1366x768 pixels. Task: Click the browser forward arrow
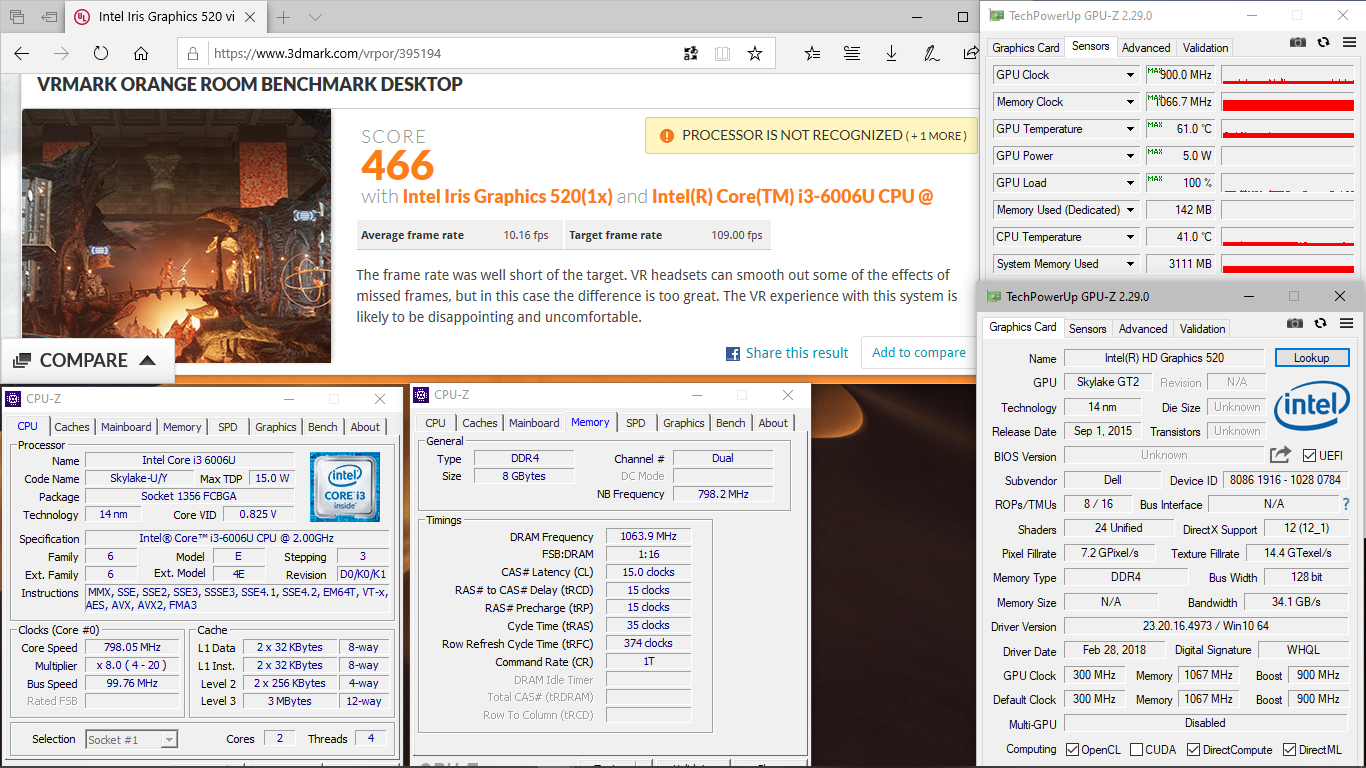[x=62, y=53]
